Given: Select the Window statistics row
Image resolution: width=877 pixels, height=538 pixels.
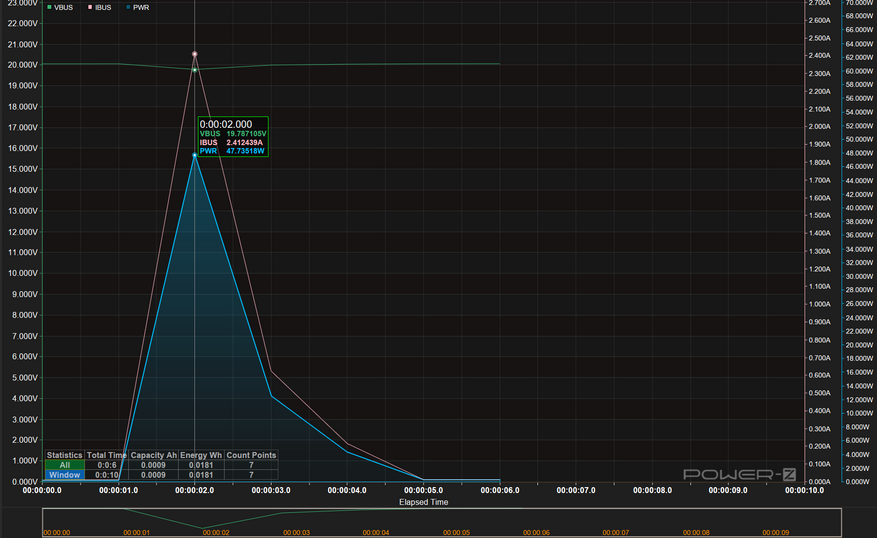Looking at the screenshot, I should (x=161, y=475).
